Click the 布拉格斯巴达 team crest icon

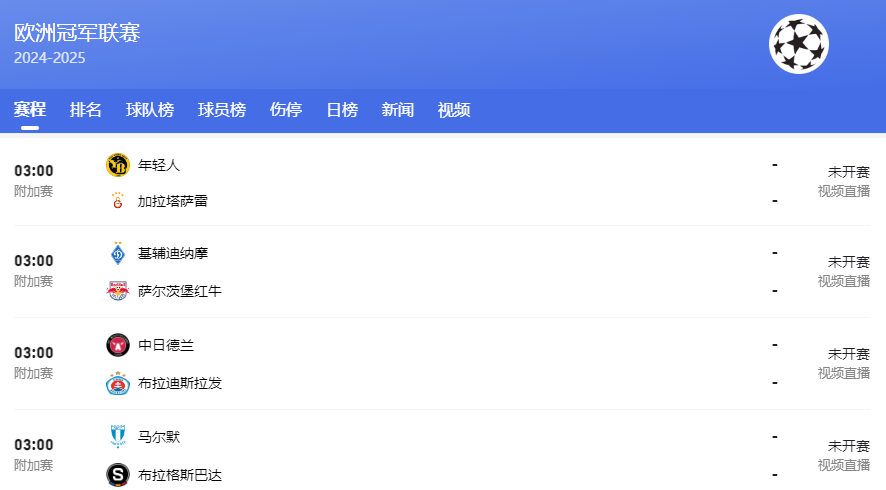pos(118,475)
